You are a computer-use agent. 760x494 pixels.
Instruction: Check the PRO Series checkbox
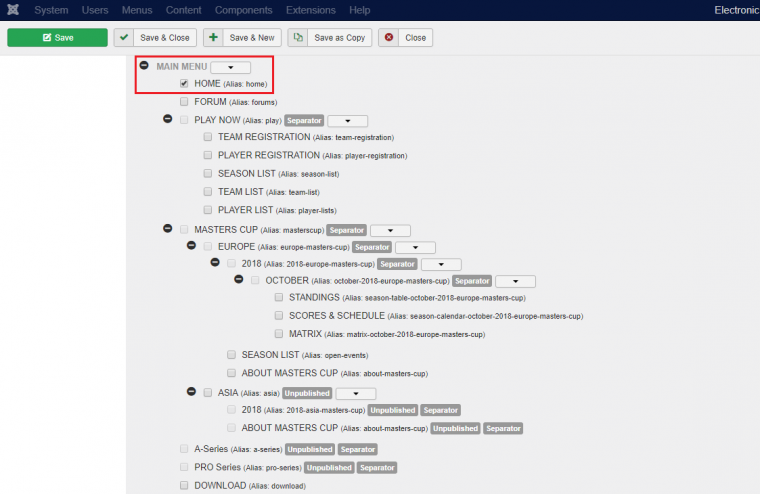pos(184,467)
